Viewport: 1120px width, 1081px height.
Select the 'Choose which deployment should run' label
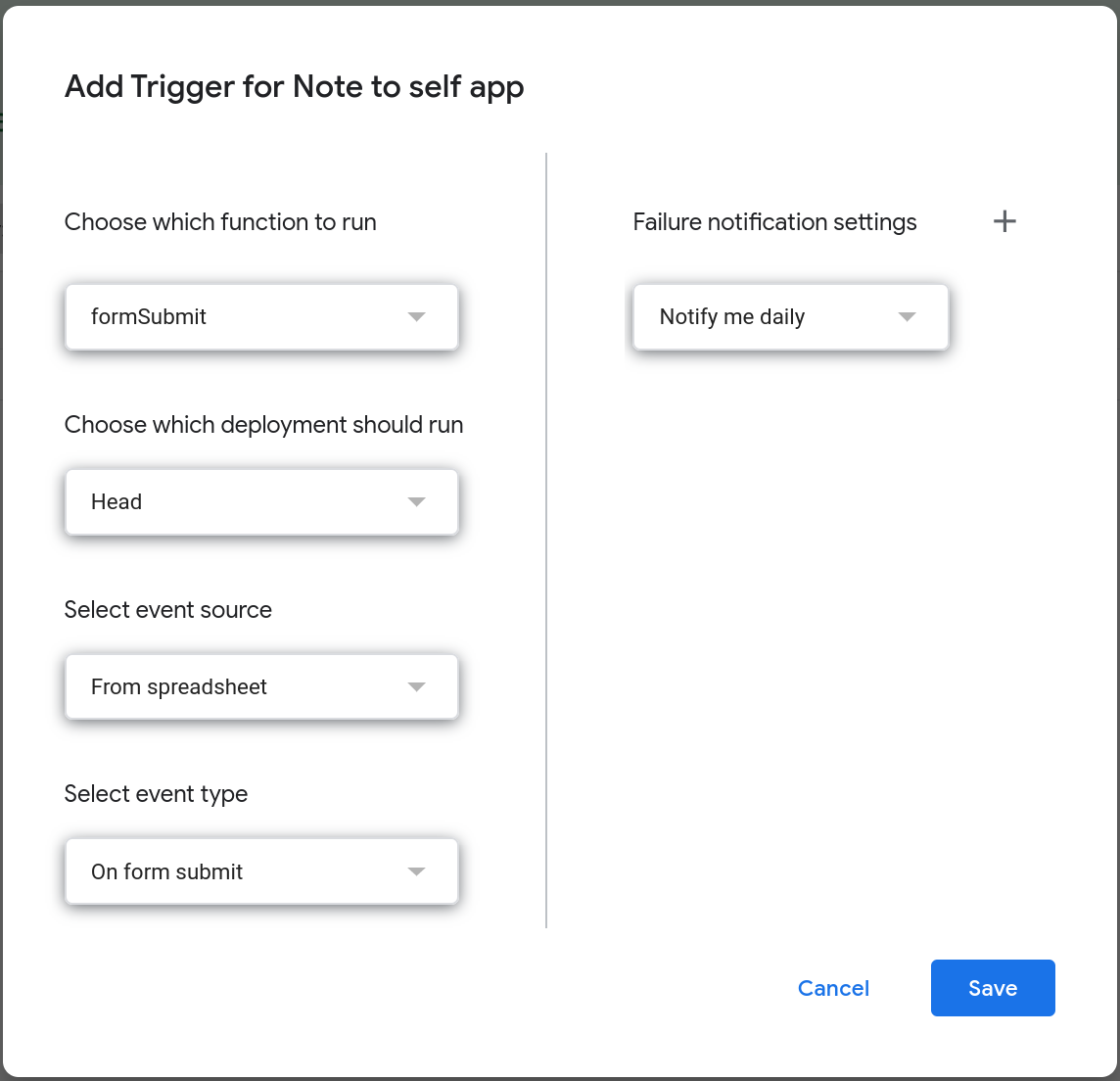(263, 425)
